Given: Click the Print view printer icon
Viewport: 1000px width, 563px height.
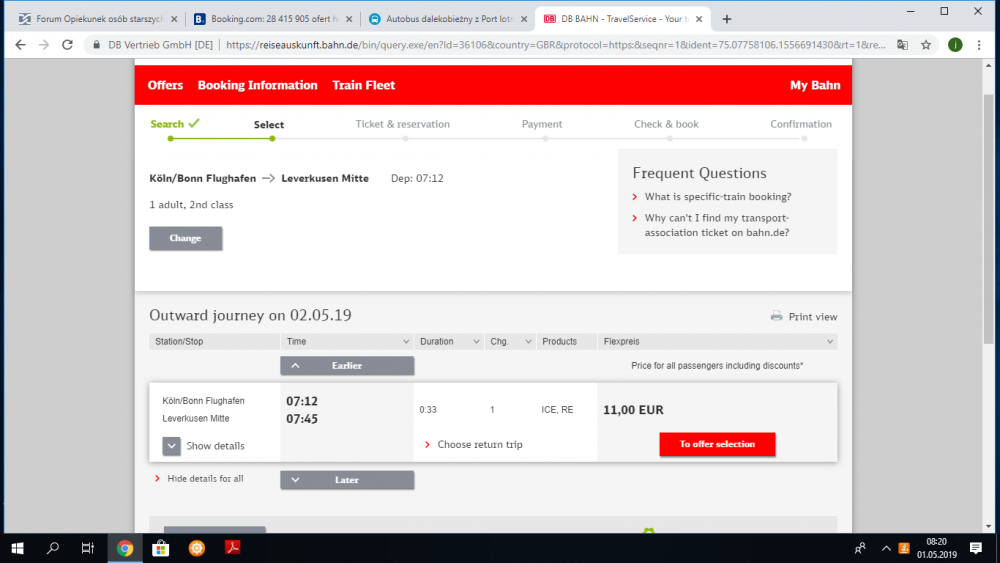Looking at the screenshot, I should pyautogui.click(x=776, y=316).
